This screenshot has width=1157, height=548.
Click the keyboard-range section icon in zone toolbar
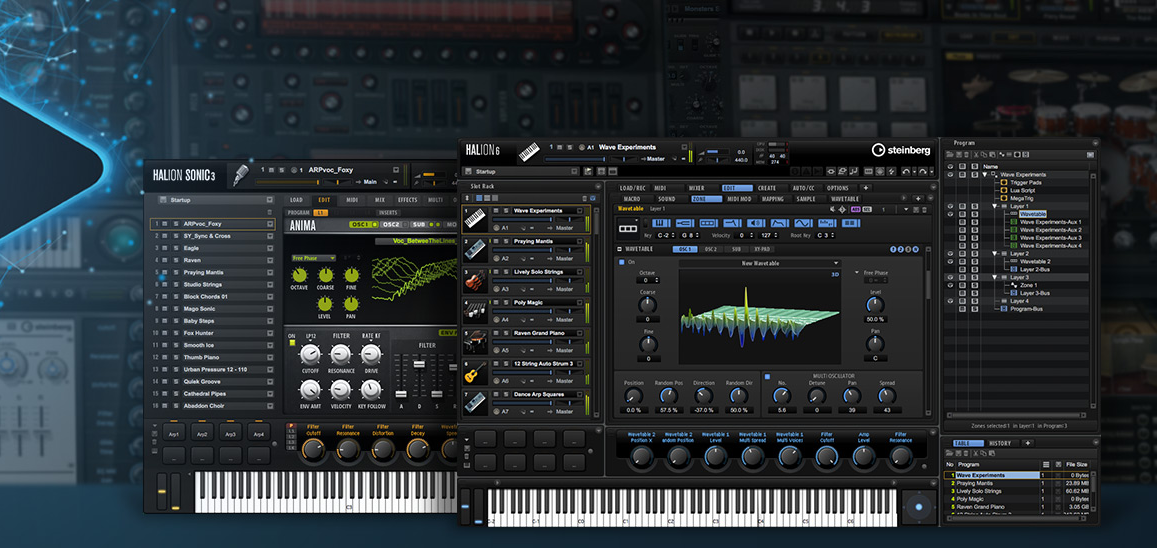pos(661,223)
